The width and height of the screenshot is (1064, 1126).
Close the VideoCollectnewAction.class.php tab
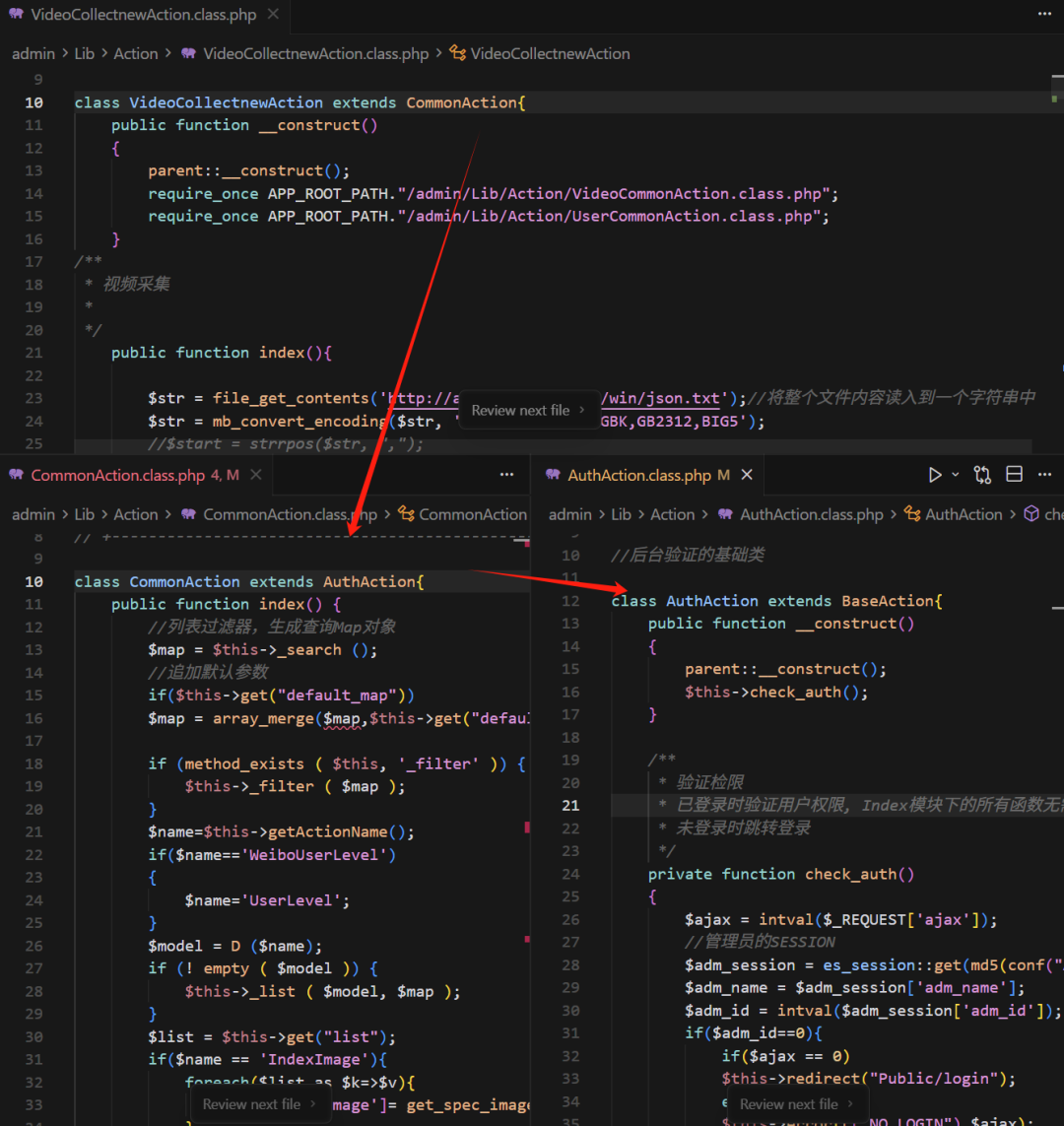click(273, 15)
